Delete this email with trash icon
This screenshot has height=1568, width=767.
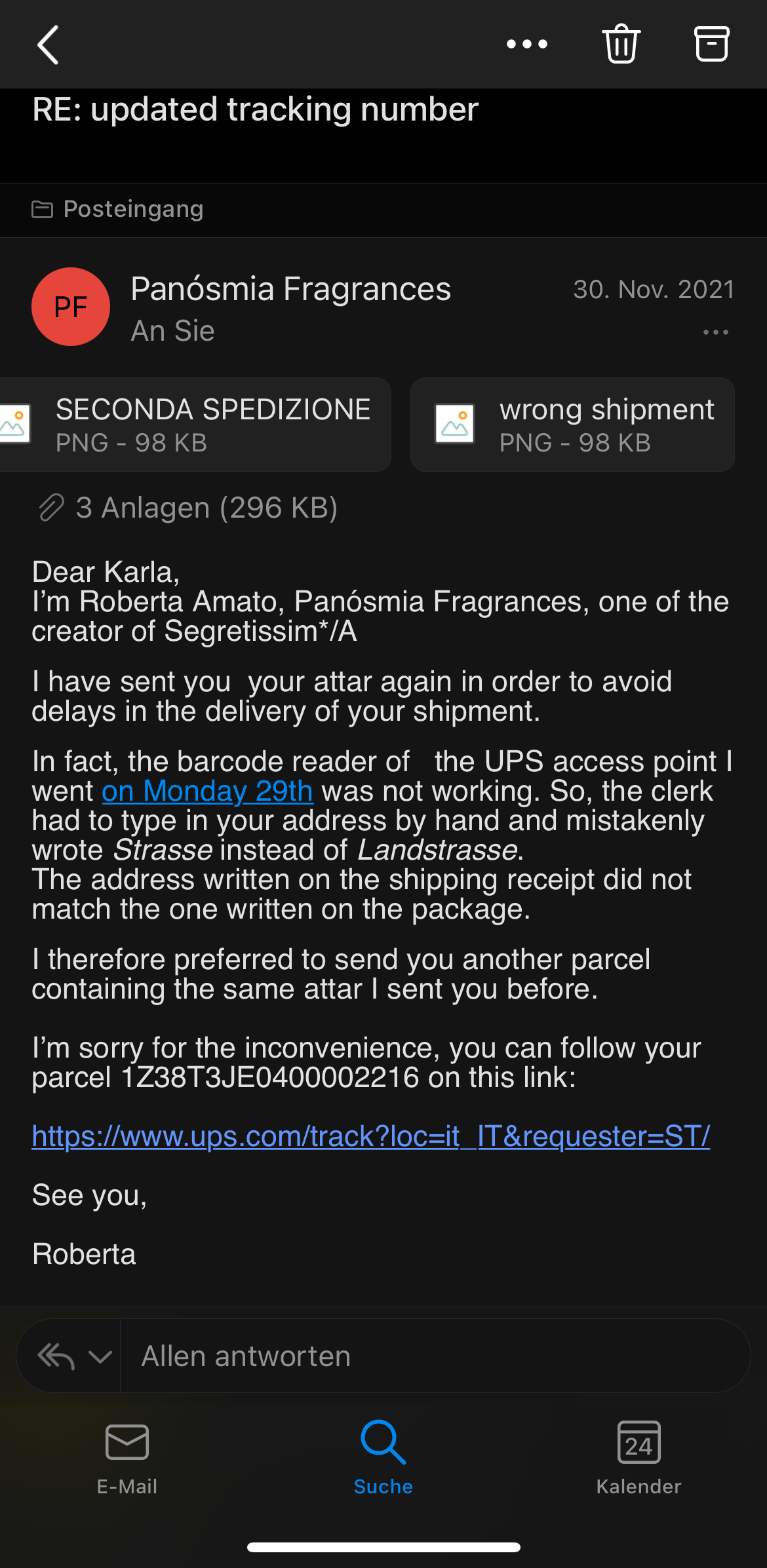tap(621, 44)
